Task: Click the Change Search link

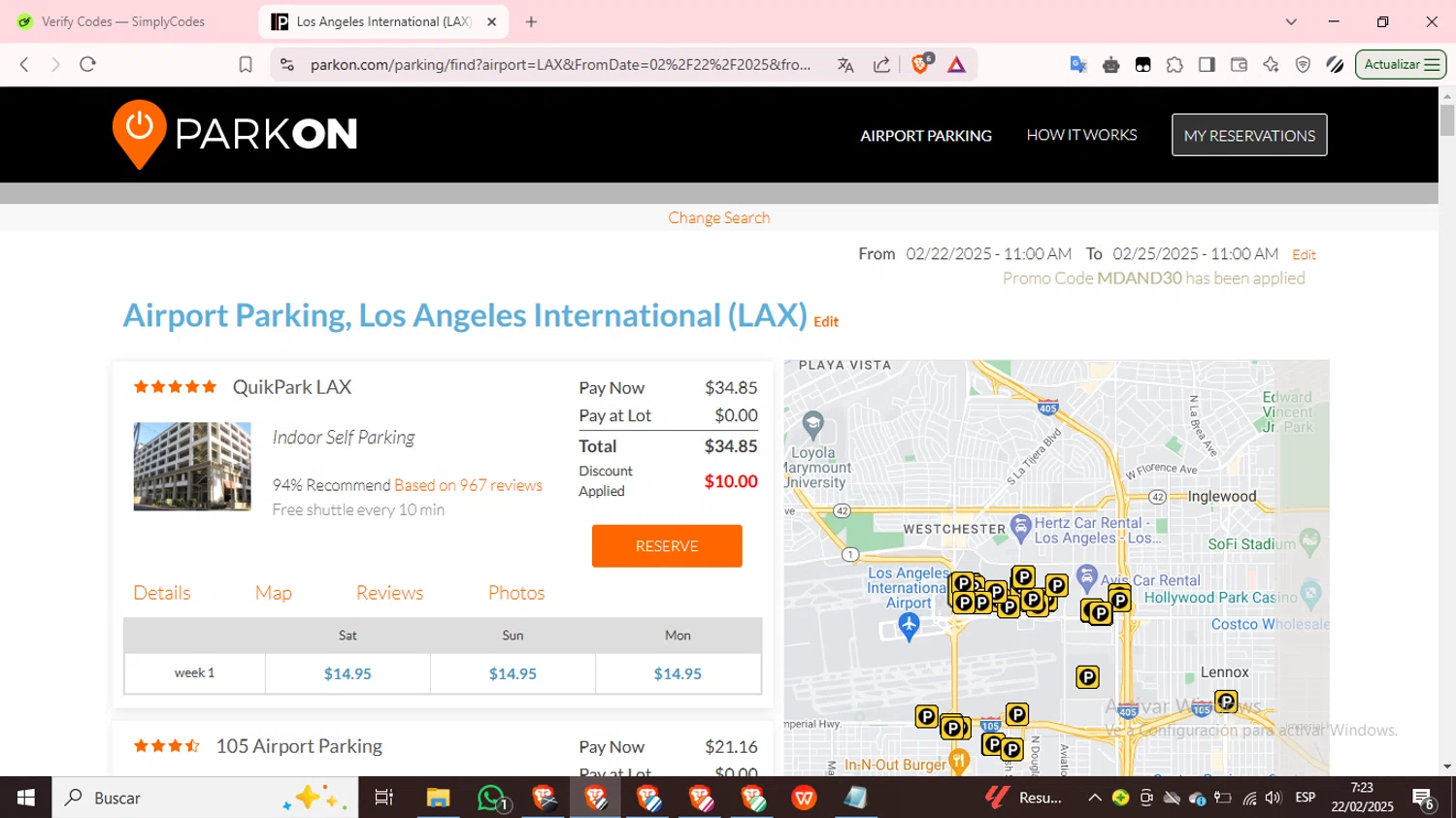Action: click(718, 217)
